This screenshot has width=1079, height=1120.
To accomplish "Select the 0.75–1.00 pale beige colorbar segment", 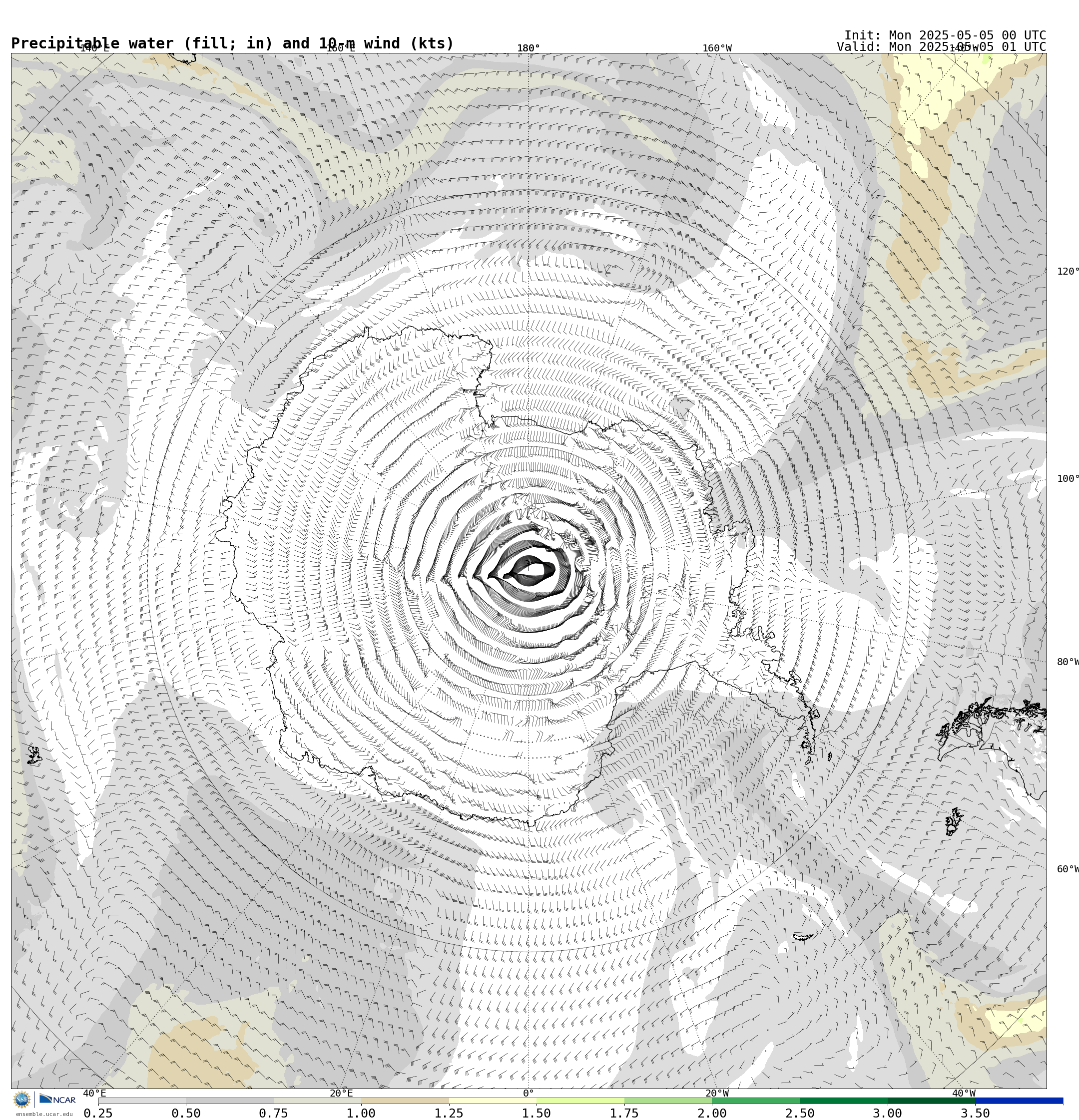I will [x=317, y=1101].
